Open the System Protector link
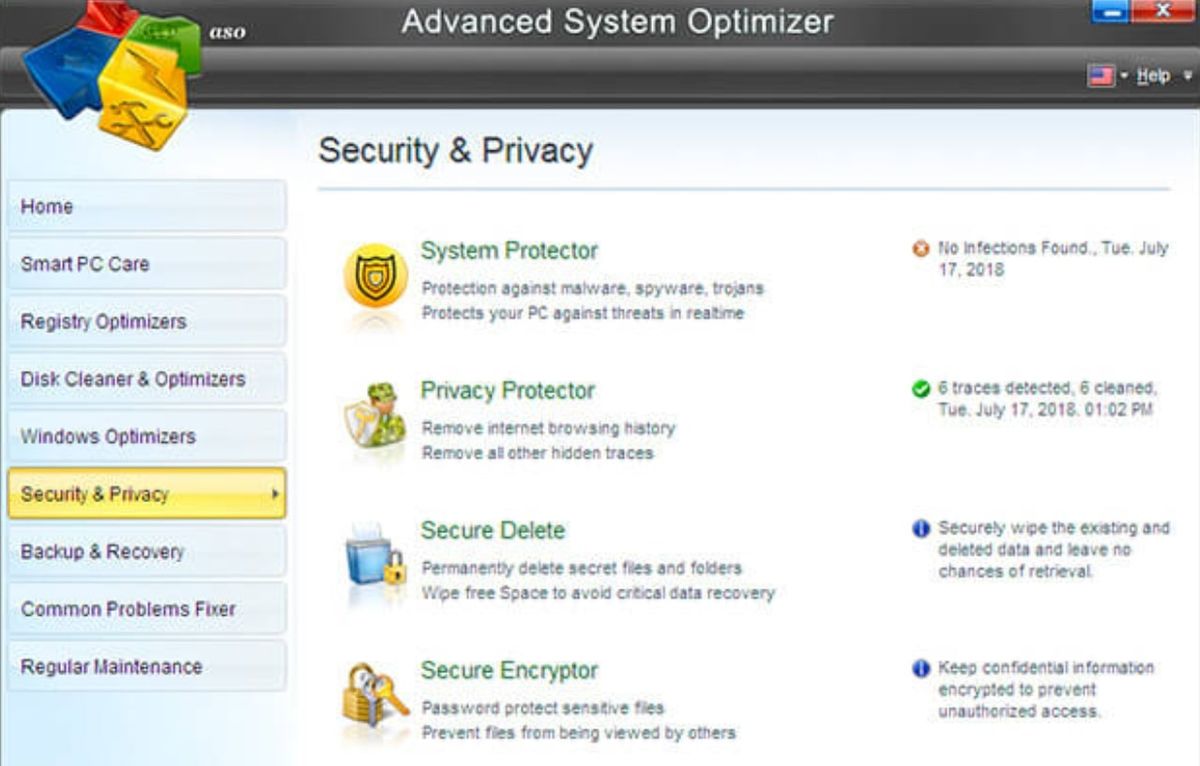 coord(509,250)
